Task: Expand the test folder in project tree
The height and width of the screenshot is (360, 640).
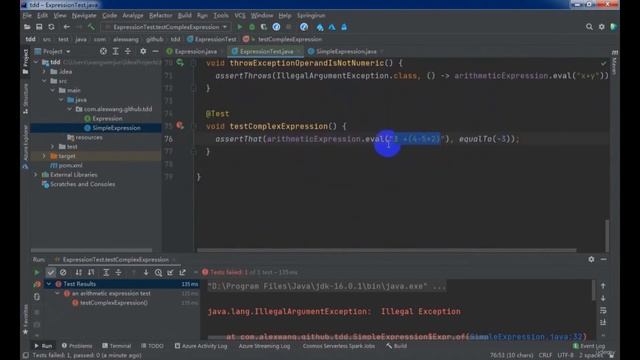Action: [x=53, y=147]
